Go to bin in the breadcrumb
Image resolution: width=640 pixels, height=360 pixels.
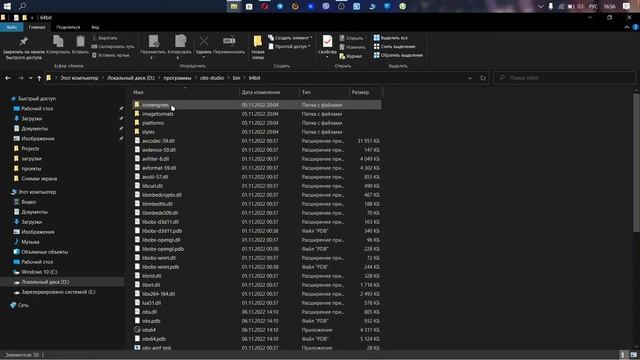point(236,78)
